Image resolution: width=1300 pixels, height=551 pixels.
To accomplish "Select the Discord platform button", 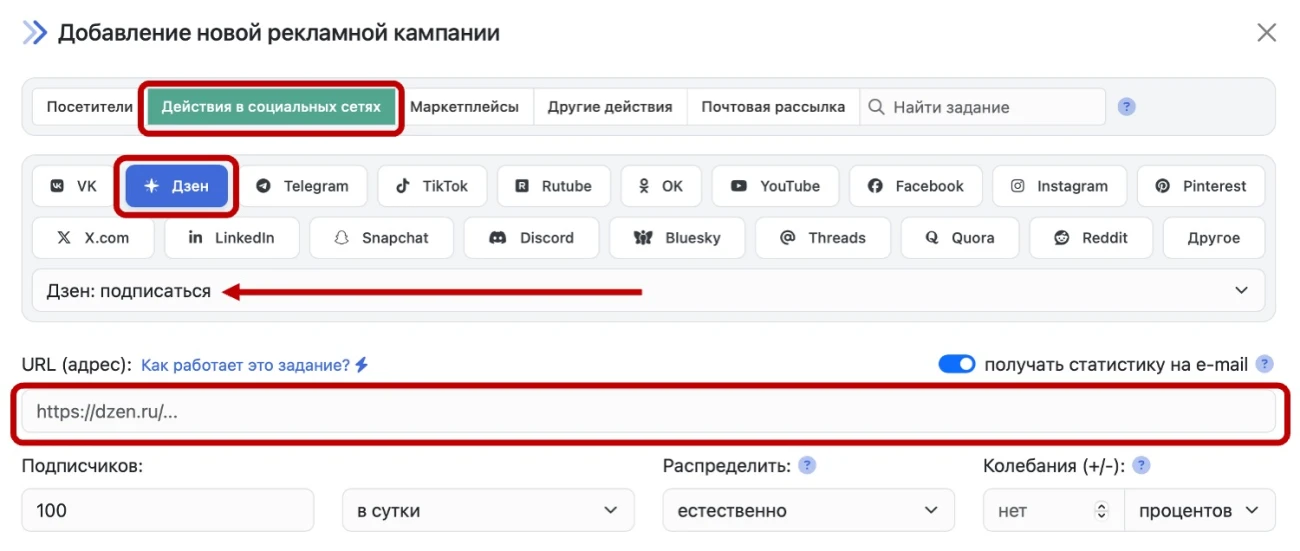I will [531, 238].
